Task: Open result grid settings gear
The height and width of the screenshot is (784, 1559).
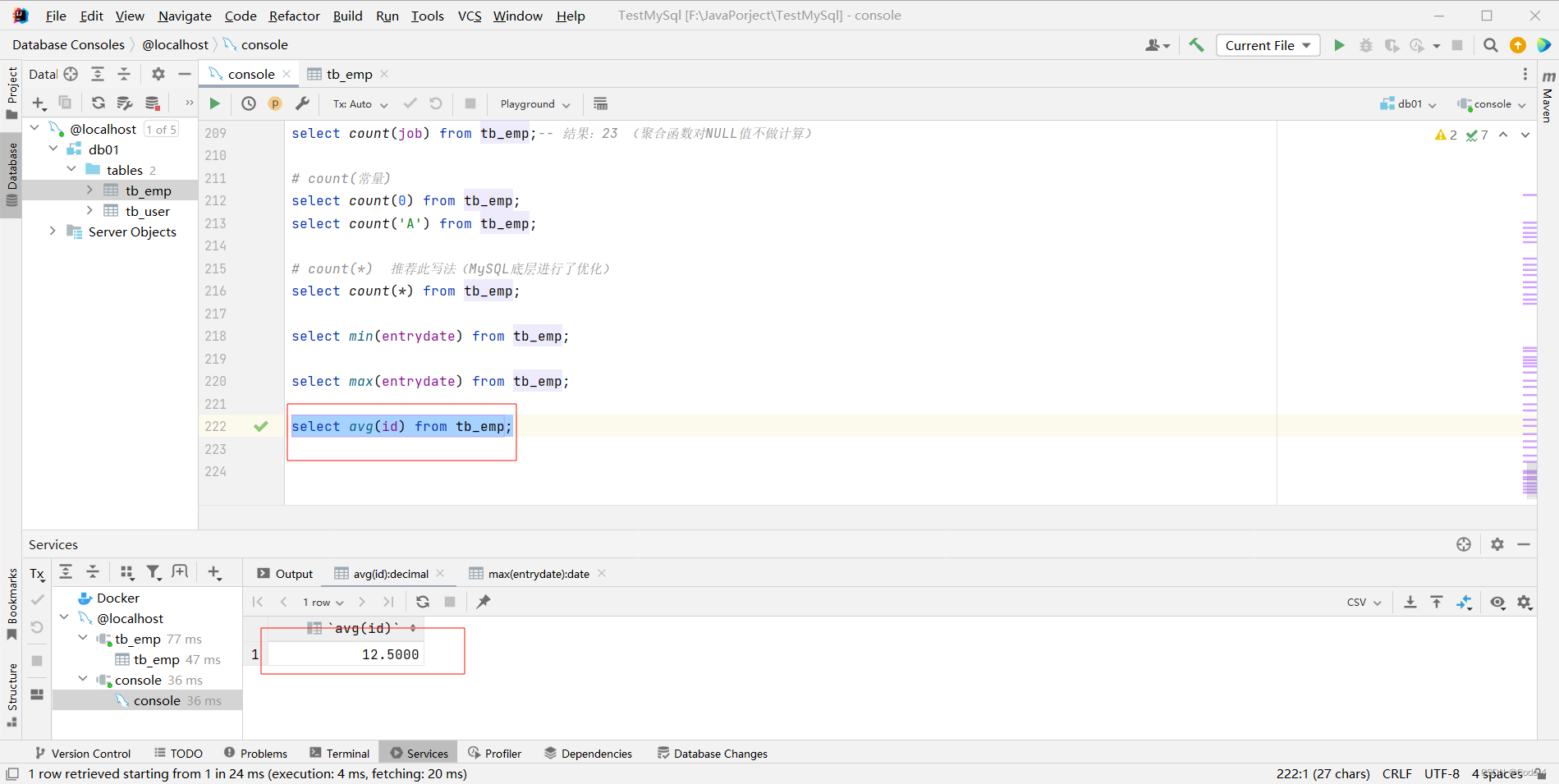Action: (1525, 602)
